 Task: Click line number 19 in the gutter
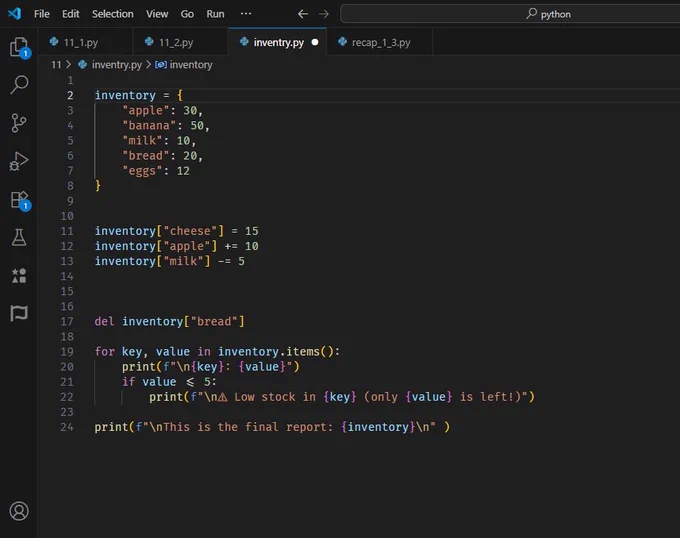(68, 351)
